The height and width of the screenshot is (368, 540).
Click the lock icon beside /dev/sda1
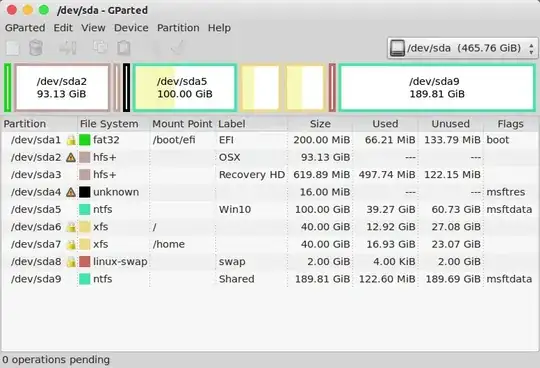coord(71,140)
